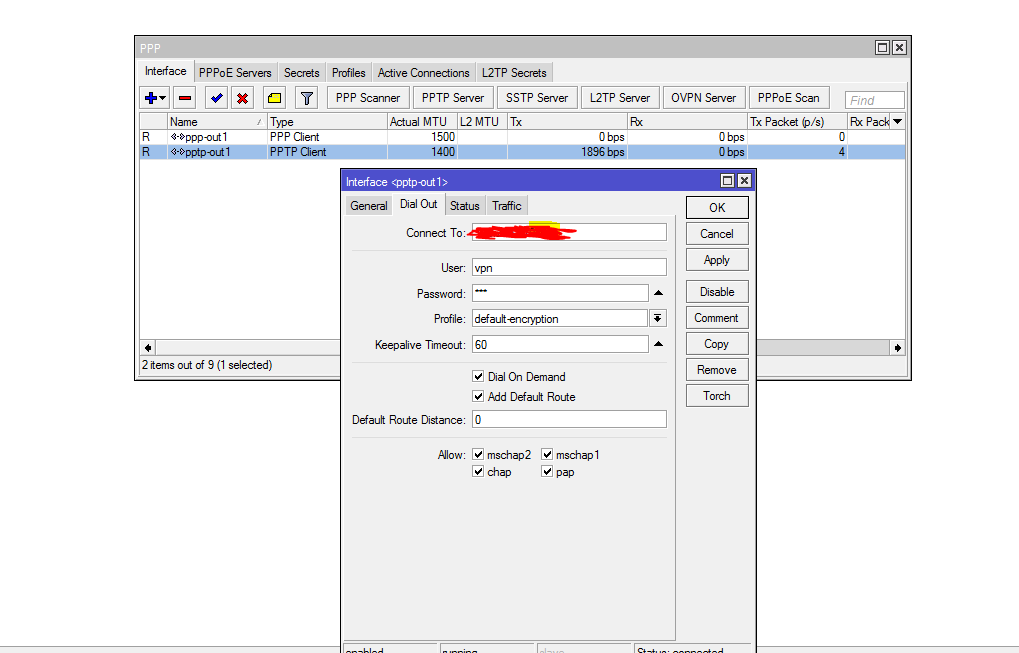This screenshot has height=653, width=1019.
Task: Open the PPTP Server settings button
Action: click(453, 98)
